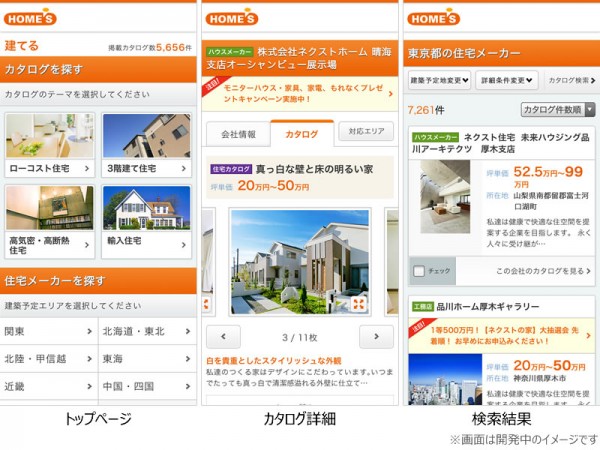Open the ネクスト住宅 interior photo
Viewport: 600px width, 450px height.
pos(445,197)
